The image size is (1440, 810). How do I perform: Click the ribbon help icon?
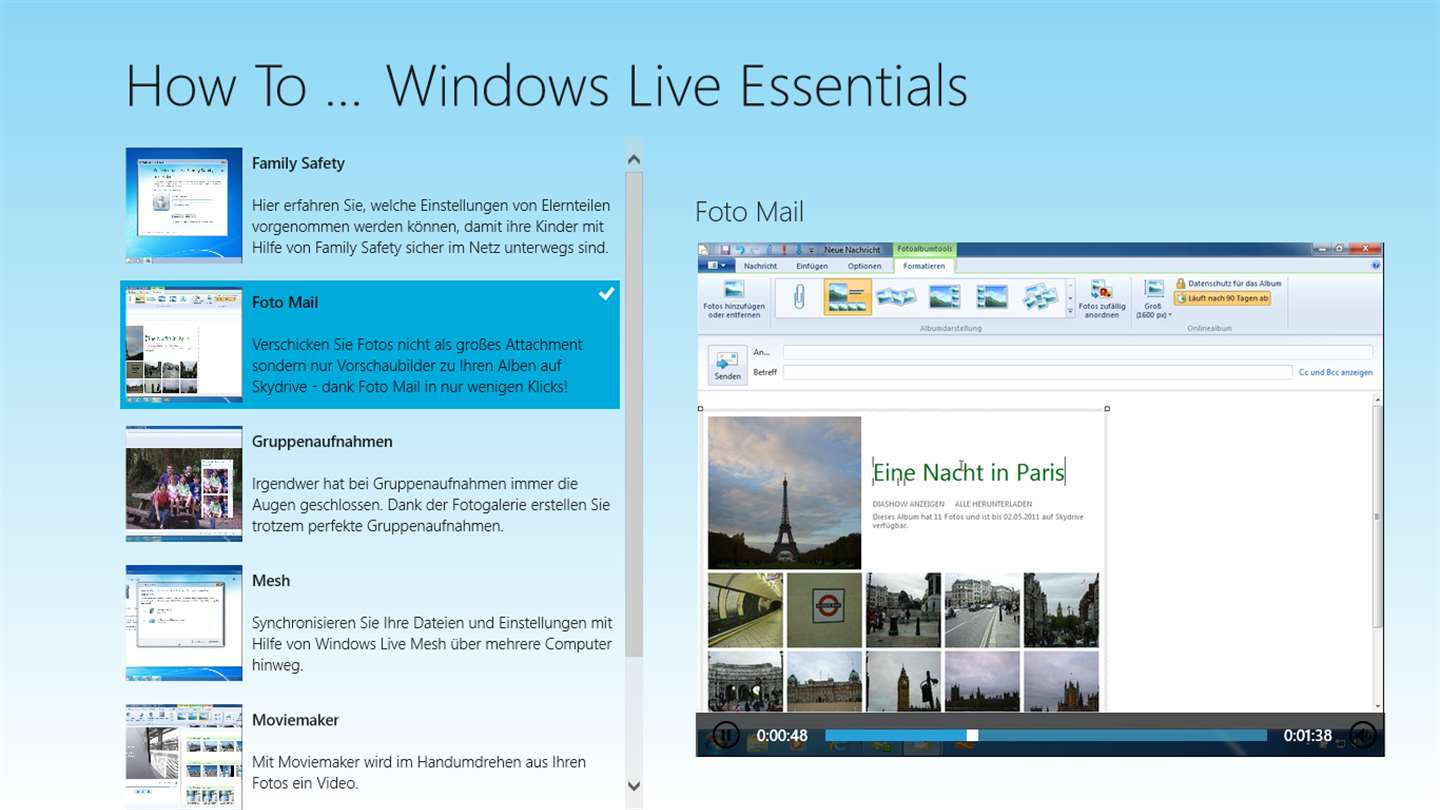coord(1376,266)
